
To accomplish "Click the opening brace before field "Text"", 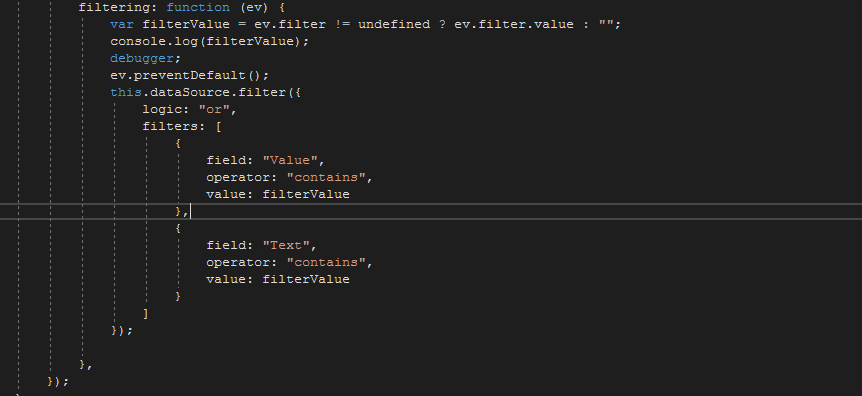I will (178, 228).
